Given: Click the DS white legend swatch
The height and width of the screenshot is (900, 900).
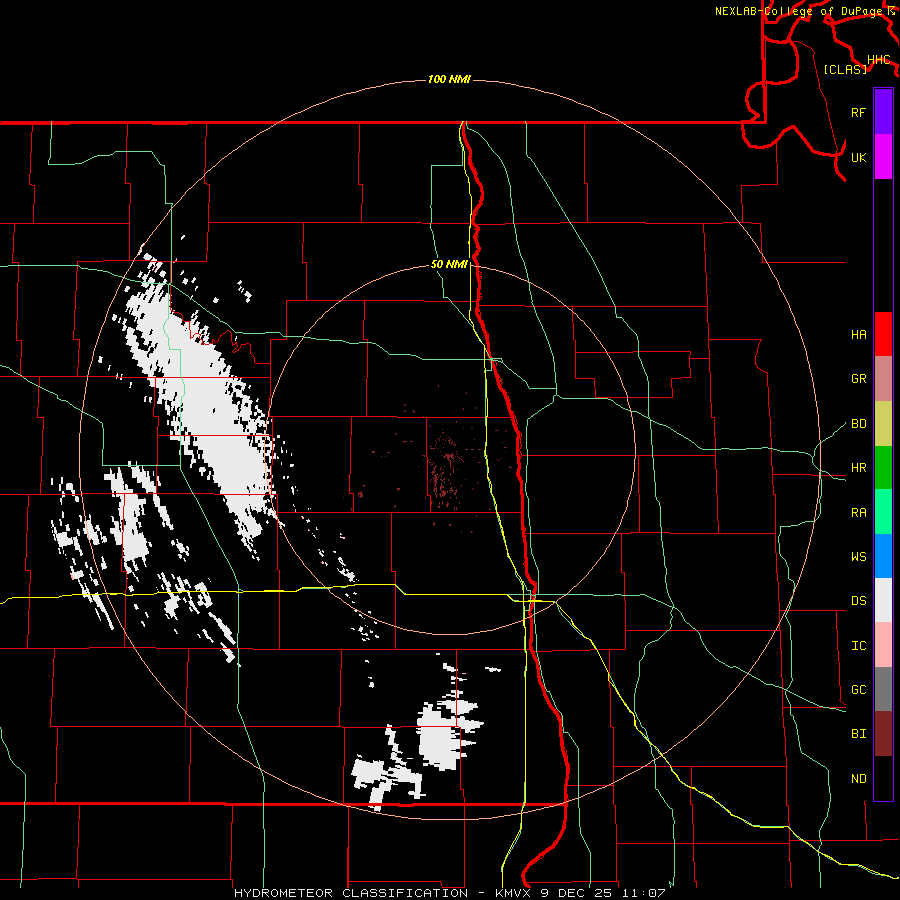Looking at the screenshot, I should [883, 600].
